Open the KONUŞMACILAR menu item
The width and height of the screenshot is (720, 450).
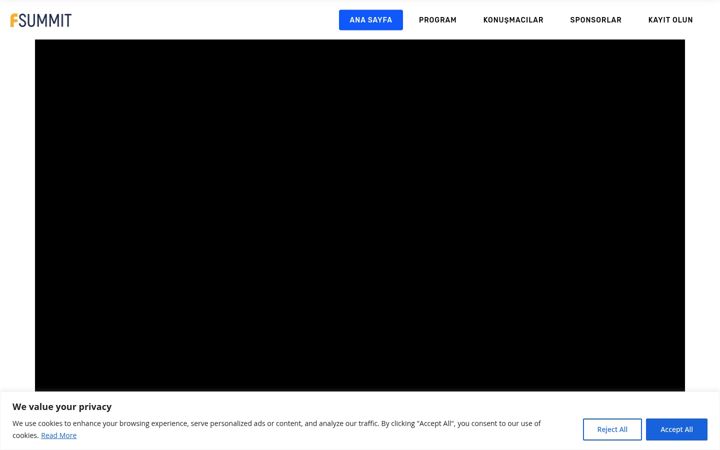click(513, 20)
